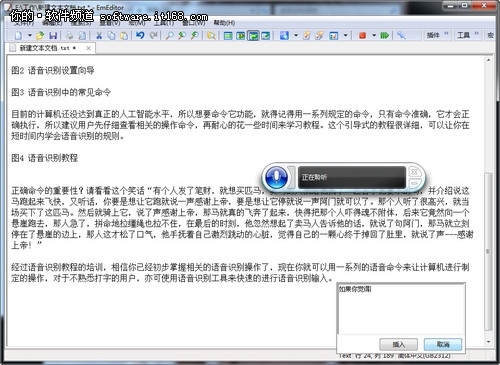Expand the 插件 plugins toolbar chevron
This screenshot has width=500, height=365.
pyautogui.click(x=446, y=34)
